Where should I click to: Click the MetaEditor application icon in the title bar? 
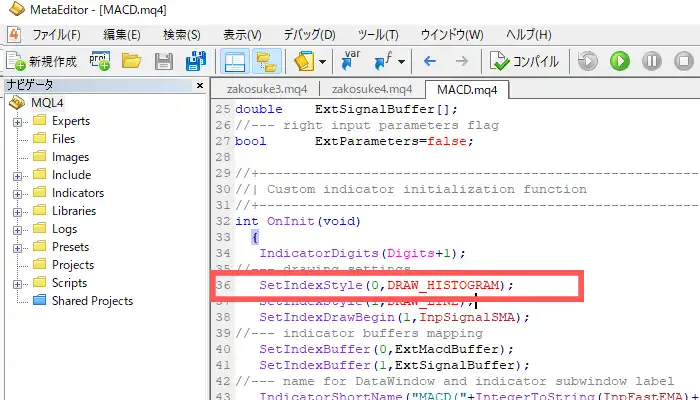(17, 9)
